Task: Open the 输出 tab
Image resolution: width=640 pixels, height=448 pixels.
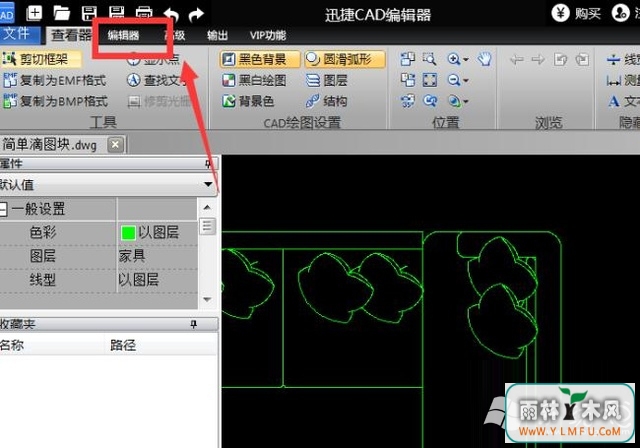Action: pyautogui.click(x=217, y=35)
